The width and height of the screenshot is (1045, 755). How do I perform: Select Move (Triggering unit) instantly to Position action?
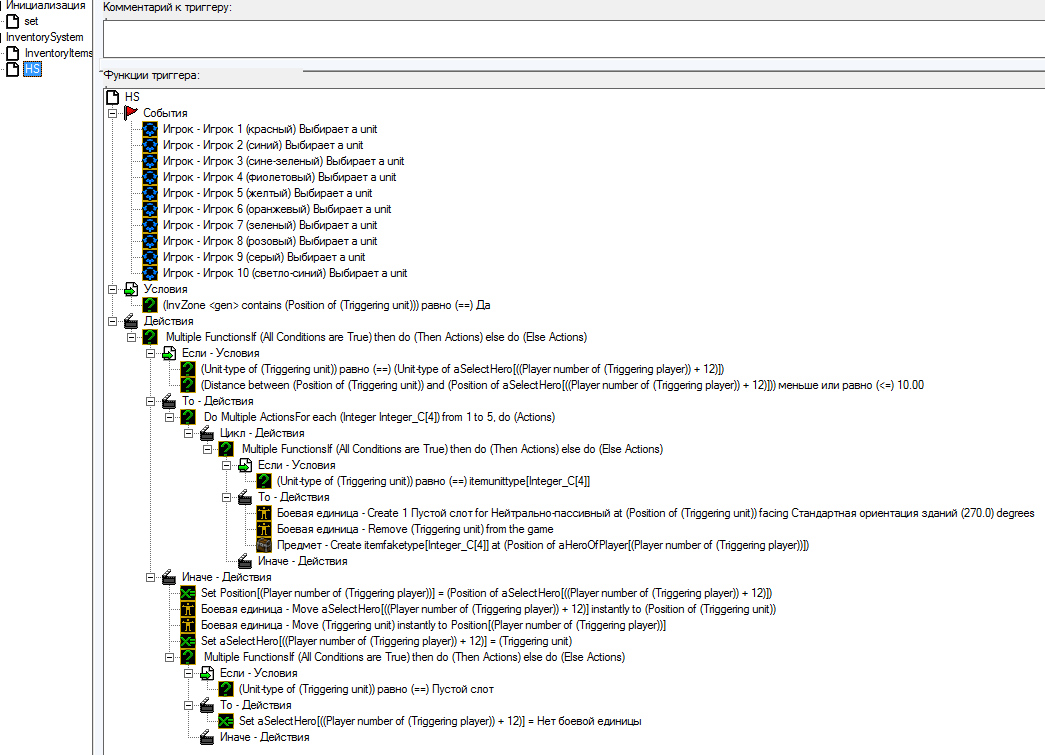click(433, 625)
